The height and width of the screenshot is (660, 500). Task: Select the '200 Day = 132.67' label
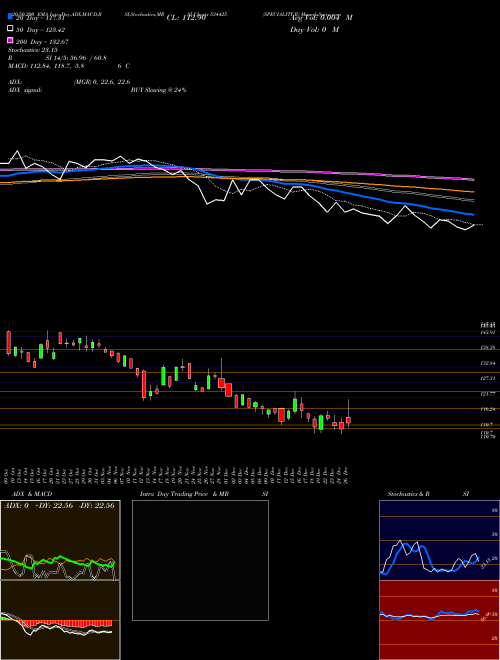pos(43,42)
